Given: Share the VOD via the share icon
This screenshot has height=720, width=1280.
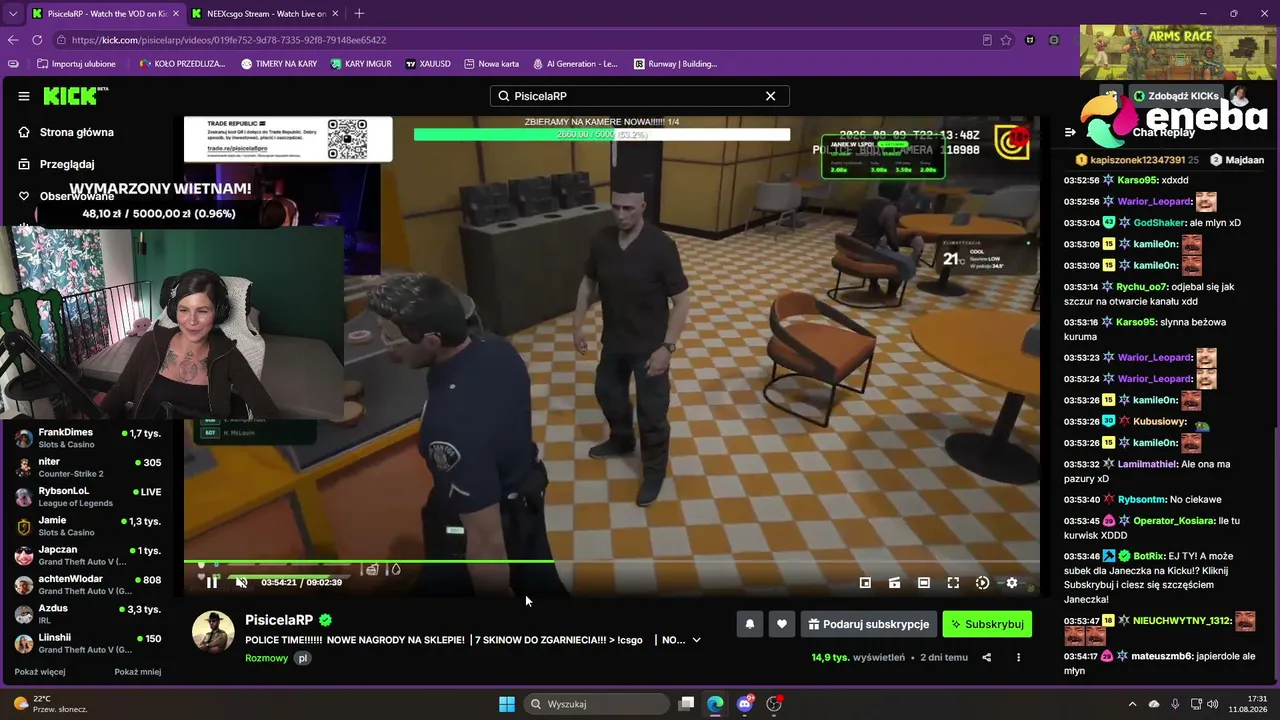Looking at the screenshot, I should pos(987,658).
